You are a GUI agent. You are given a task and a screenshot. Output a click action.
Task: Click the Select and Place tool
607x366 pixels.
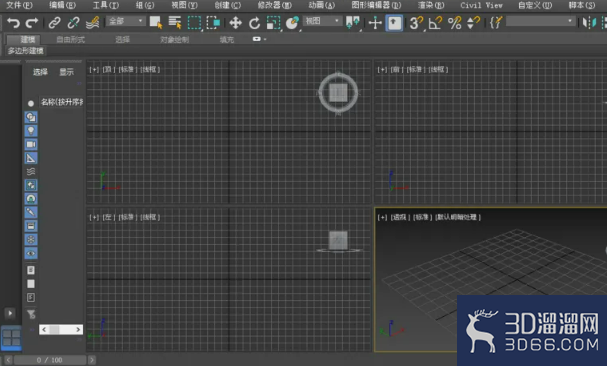point(292,23)
